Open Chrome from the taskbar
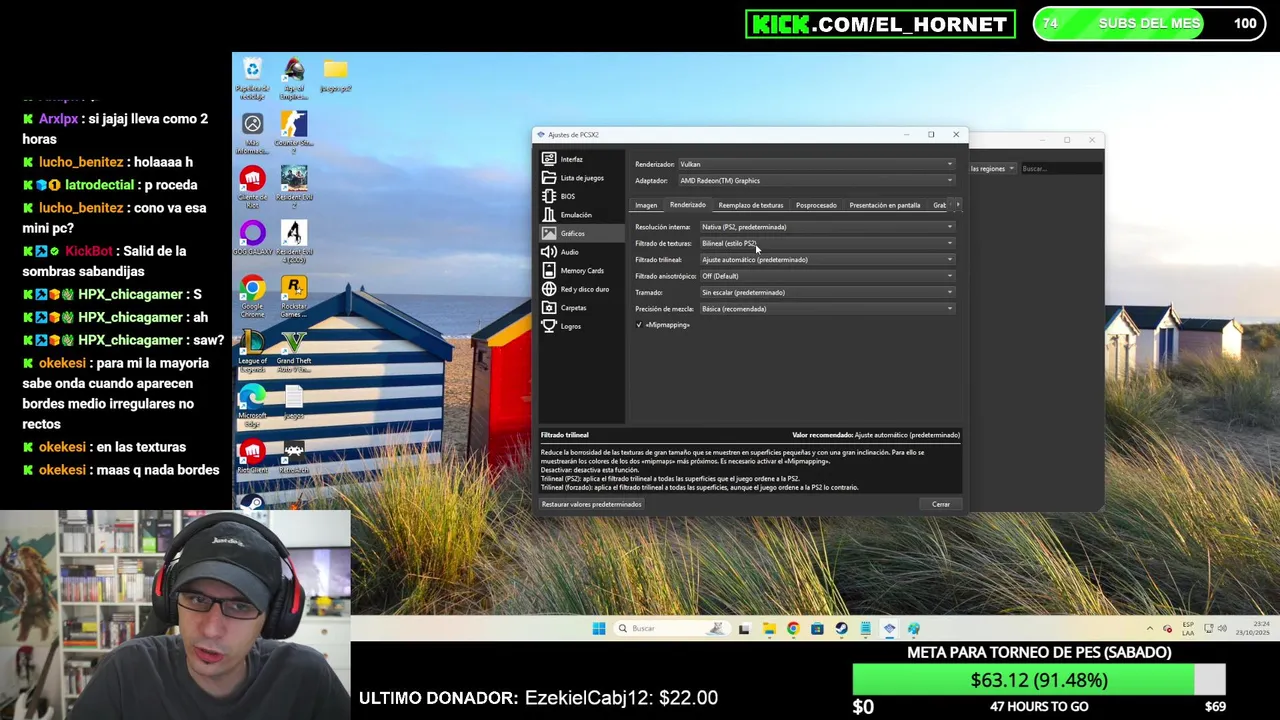The image size is (1280, 720). (793, 628)
